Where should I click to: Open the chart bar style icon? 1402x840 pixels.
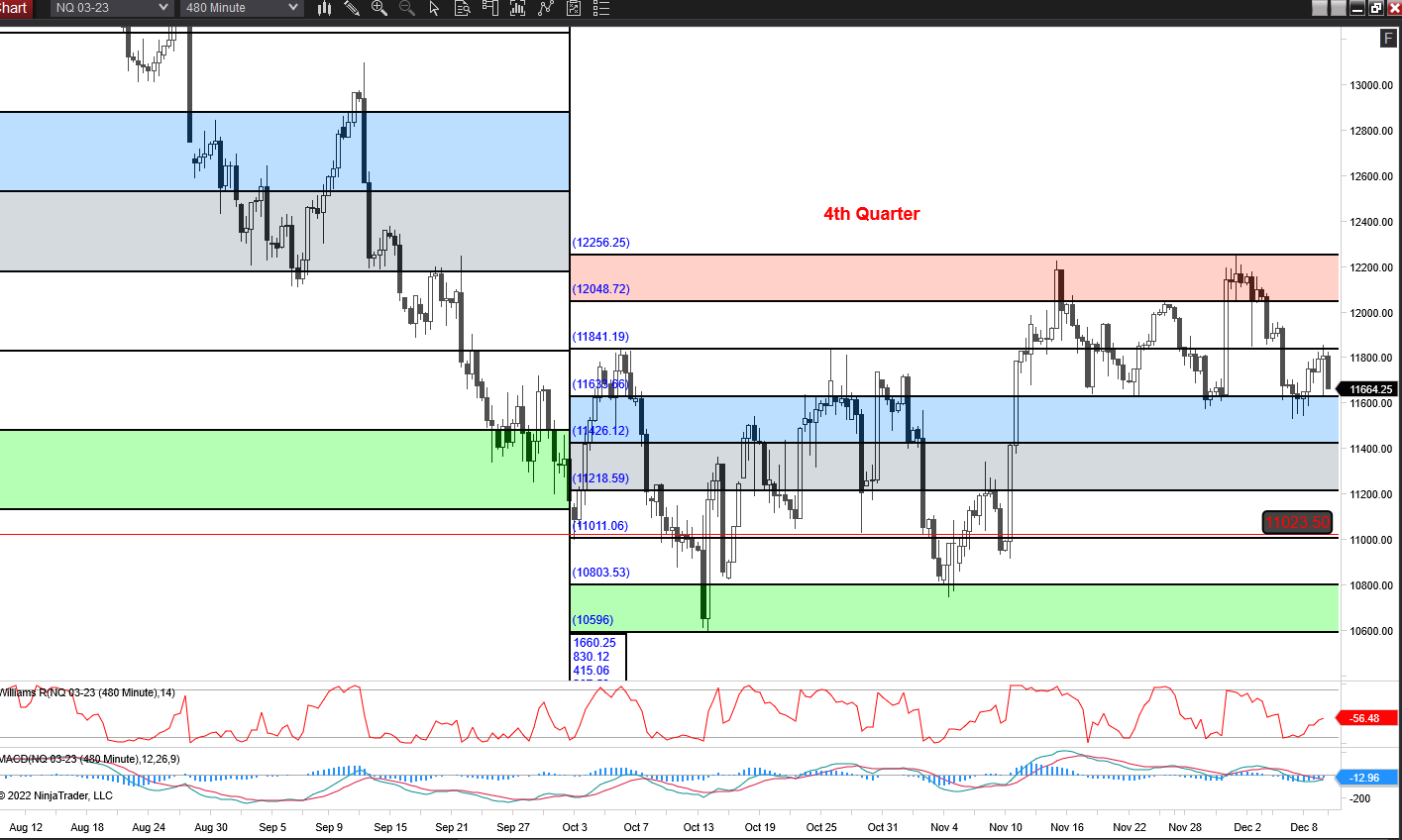tap(324, 8)
